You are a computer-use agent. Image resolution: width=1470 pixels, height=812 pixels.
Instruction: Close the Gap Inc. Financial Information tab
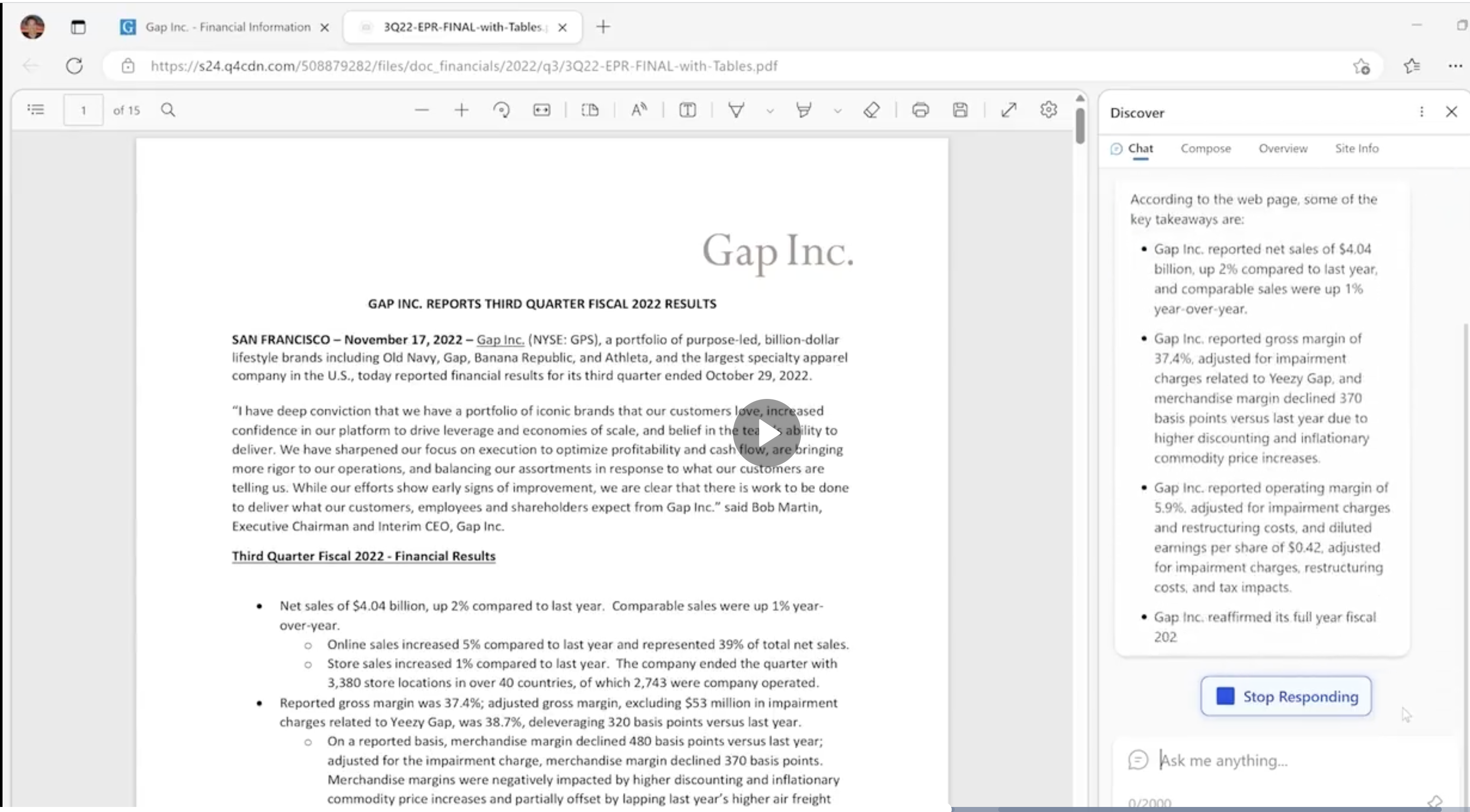coord(324,27)
